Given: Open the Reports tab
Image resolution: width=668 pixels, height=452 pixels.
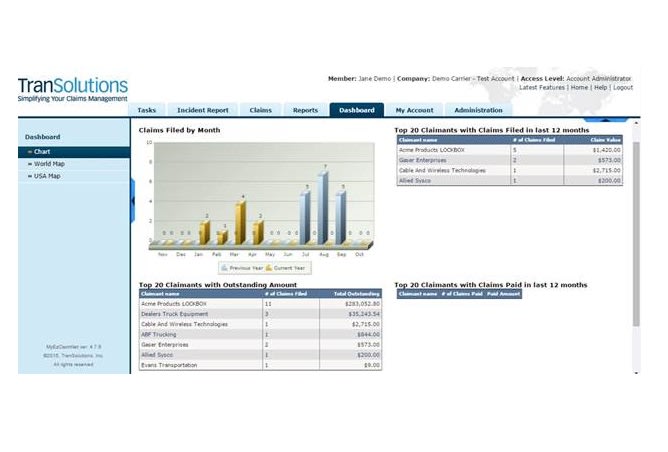Looking at the screenshot, I should pyautogui.click(x=305, y=110).
